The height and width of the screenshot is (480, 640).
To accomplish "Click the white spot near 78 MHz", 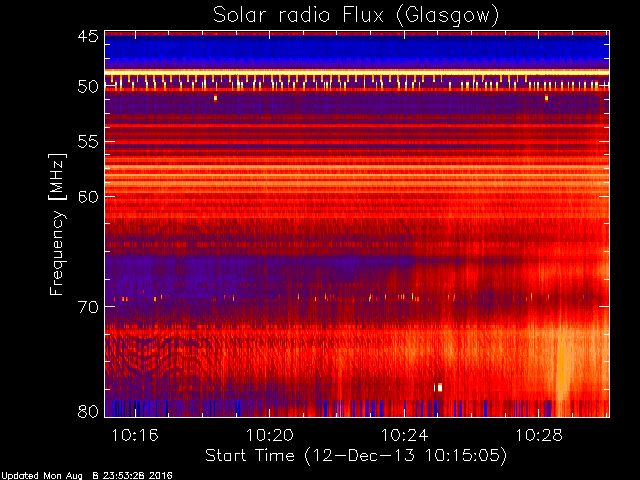I will point(439,387).
